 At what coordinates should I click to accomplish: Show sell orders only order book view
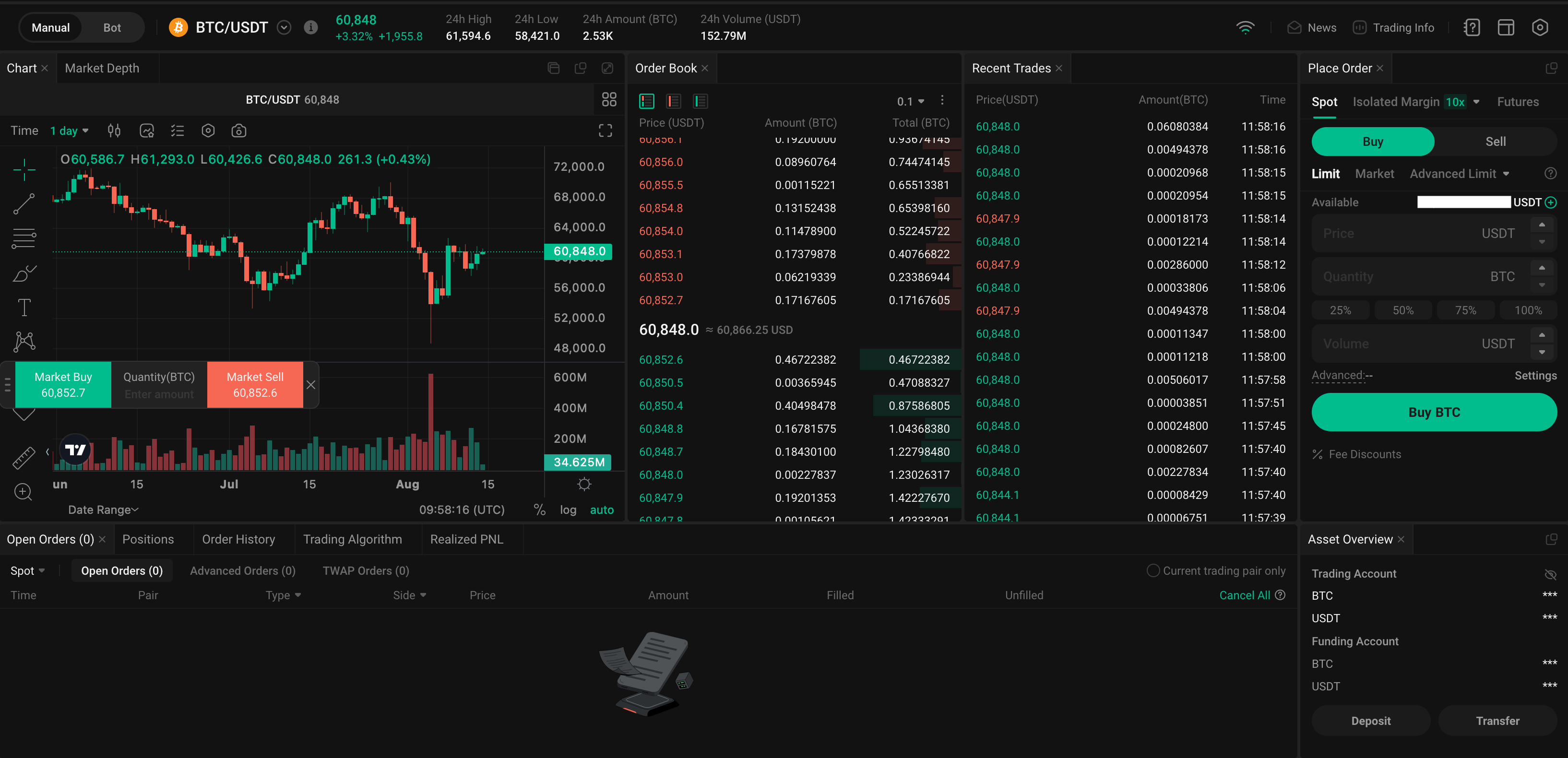pos(673,101)
